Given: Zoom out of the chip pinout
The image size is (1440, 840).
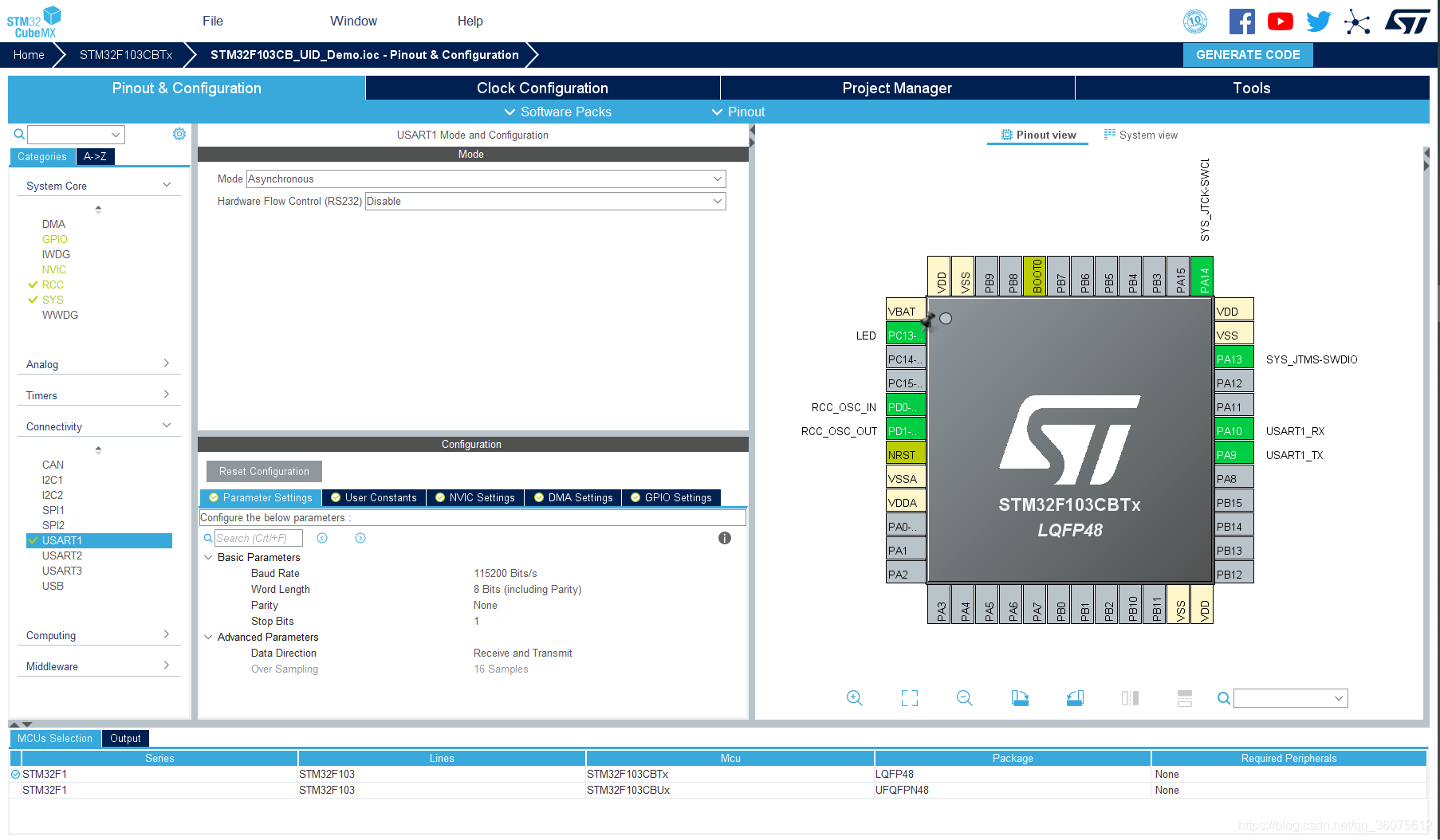Looking at the screenshot, I should 965,698.
